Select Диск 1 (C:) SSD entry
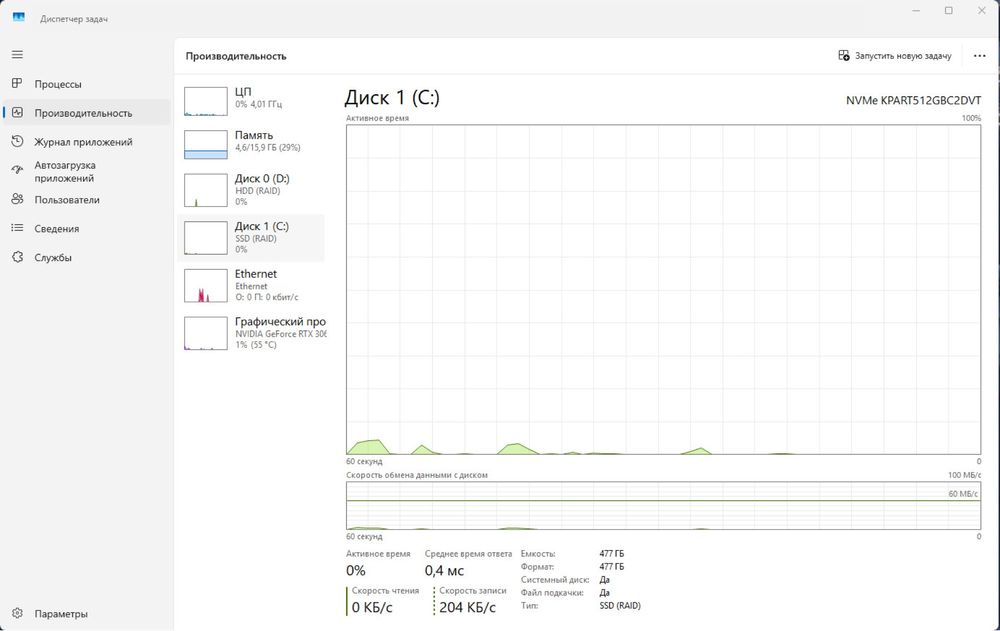This screenshot has width=1000, height=631. point(251,237)
